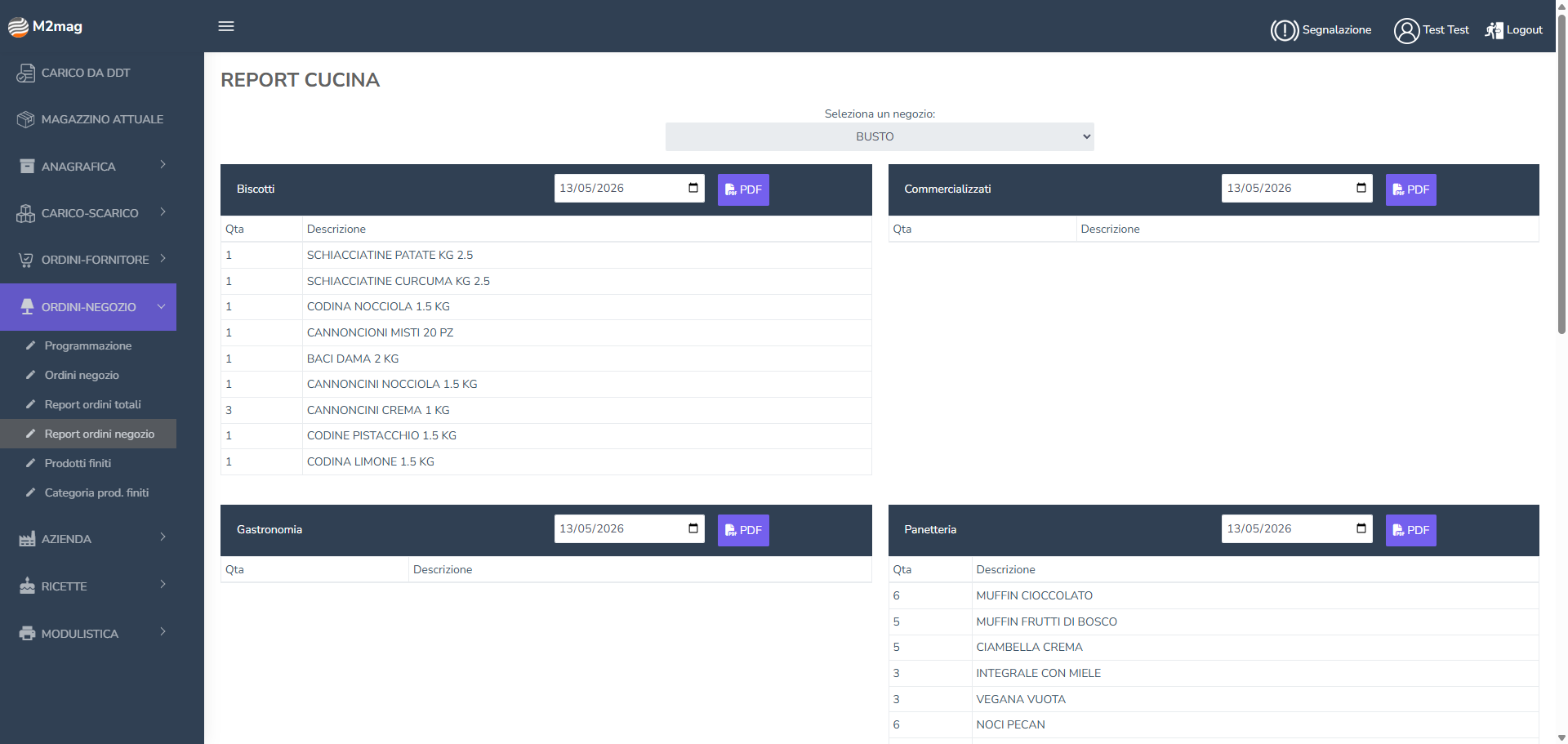Click row INTEGRALE CON MIELE

[x=1214, y=673]
